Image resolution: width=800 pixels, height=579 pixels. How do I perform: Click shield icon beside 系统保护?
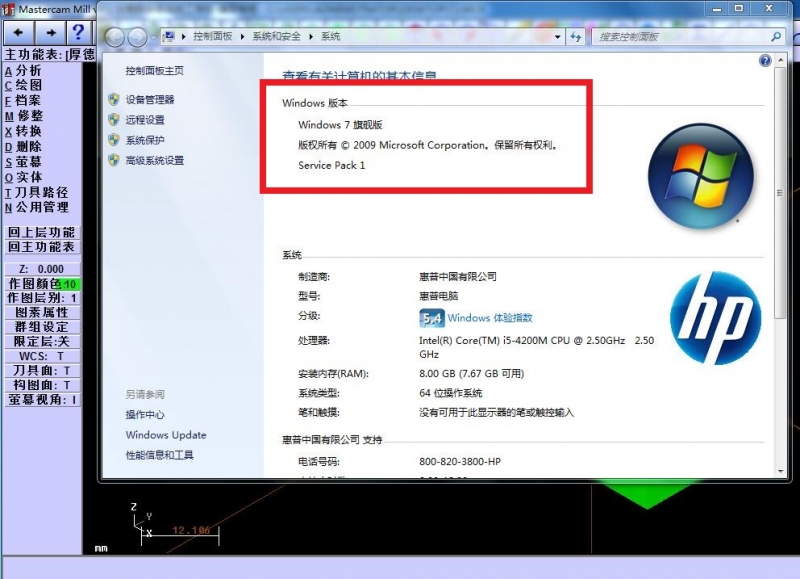[x=114, y=140]
